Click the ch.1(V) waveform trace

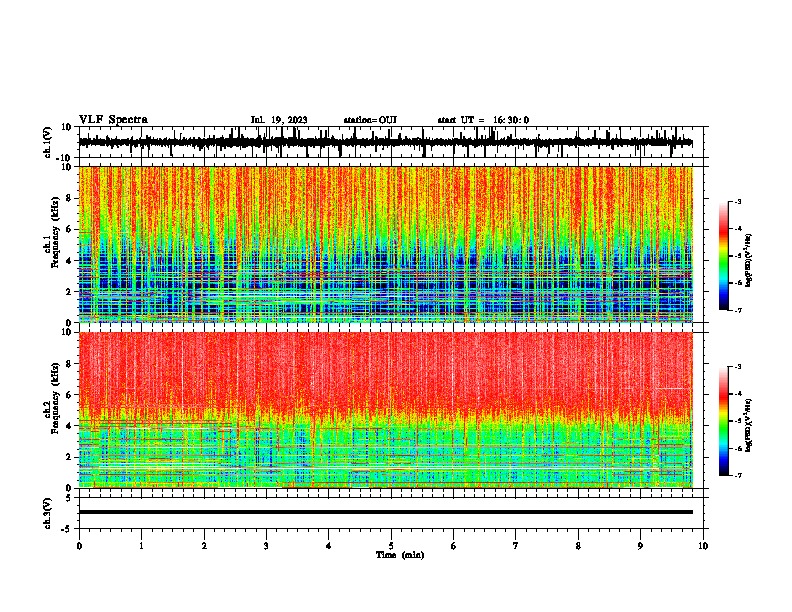coord(386,142)
